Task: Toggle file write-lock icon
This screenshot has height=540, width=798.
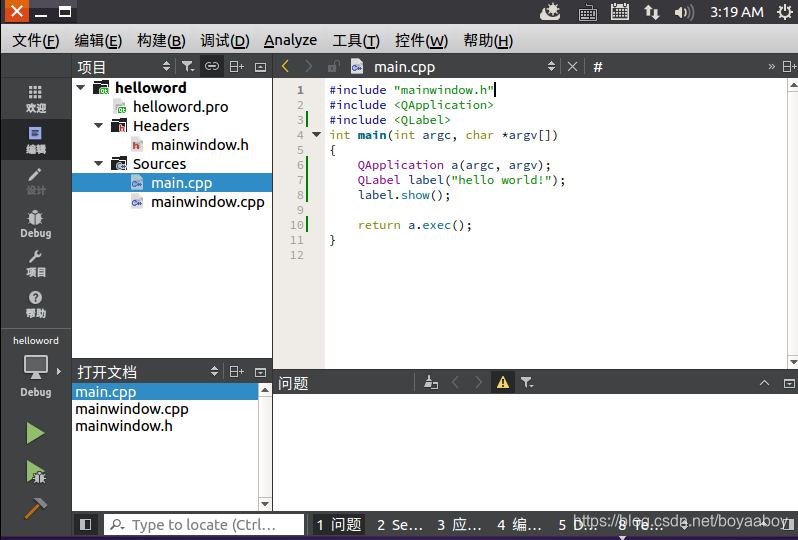Action: pyautogui.click(x=333, y=66)
